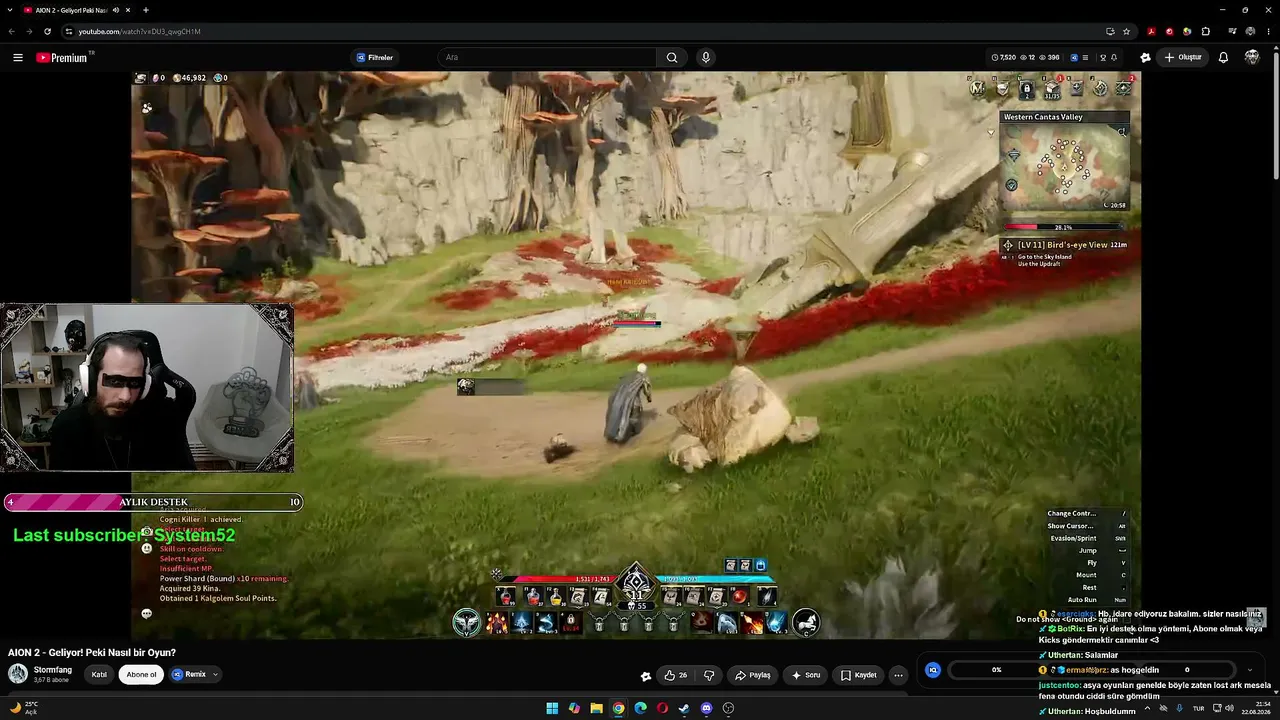
Task: Open a new browser tab
Action: pos(146,10)
